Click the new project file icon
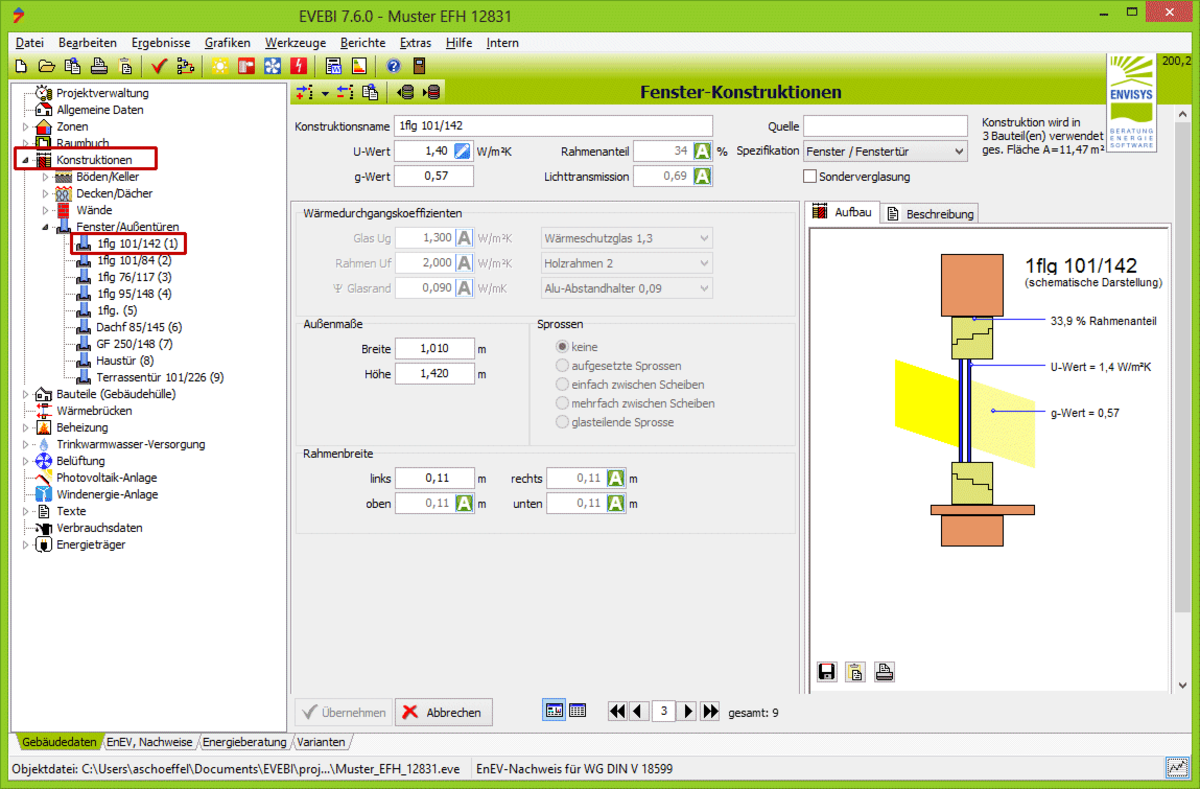 pyautogui.click(x=23, y=67)
